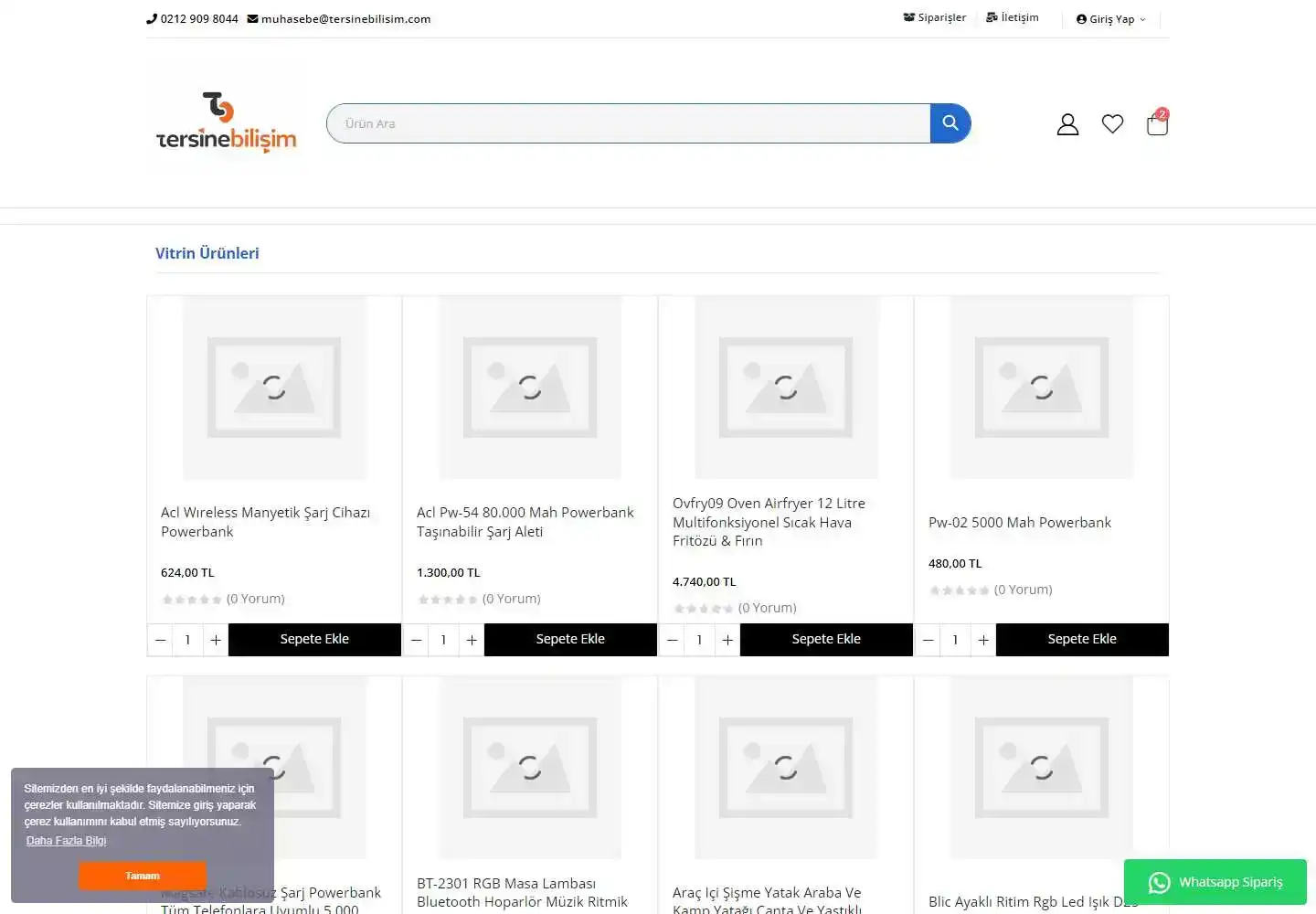Click star rating of Pw-02 5000 Mah Powerbank
Screen dimensions: 1316x914
pyautogui.click(x=960, y=590)
